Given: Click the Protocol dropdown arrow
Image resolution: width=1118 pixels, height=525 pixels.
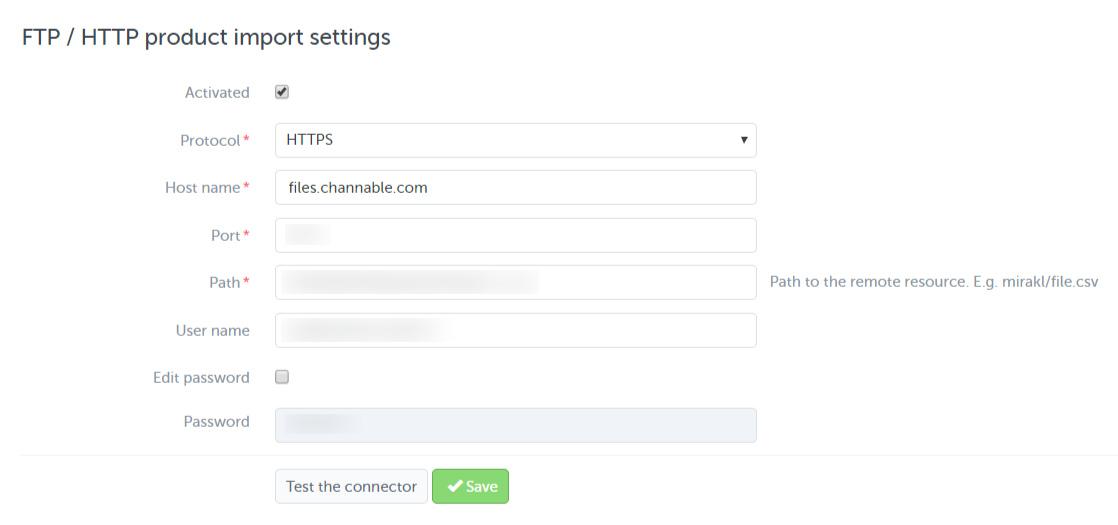Looking at the screenshot, I should [744, 140].
